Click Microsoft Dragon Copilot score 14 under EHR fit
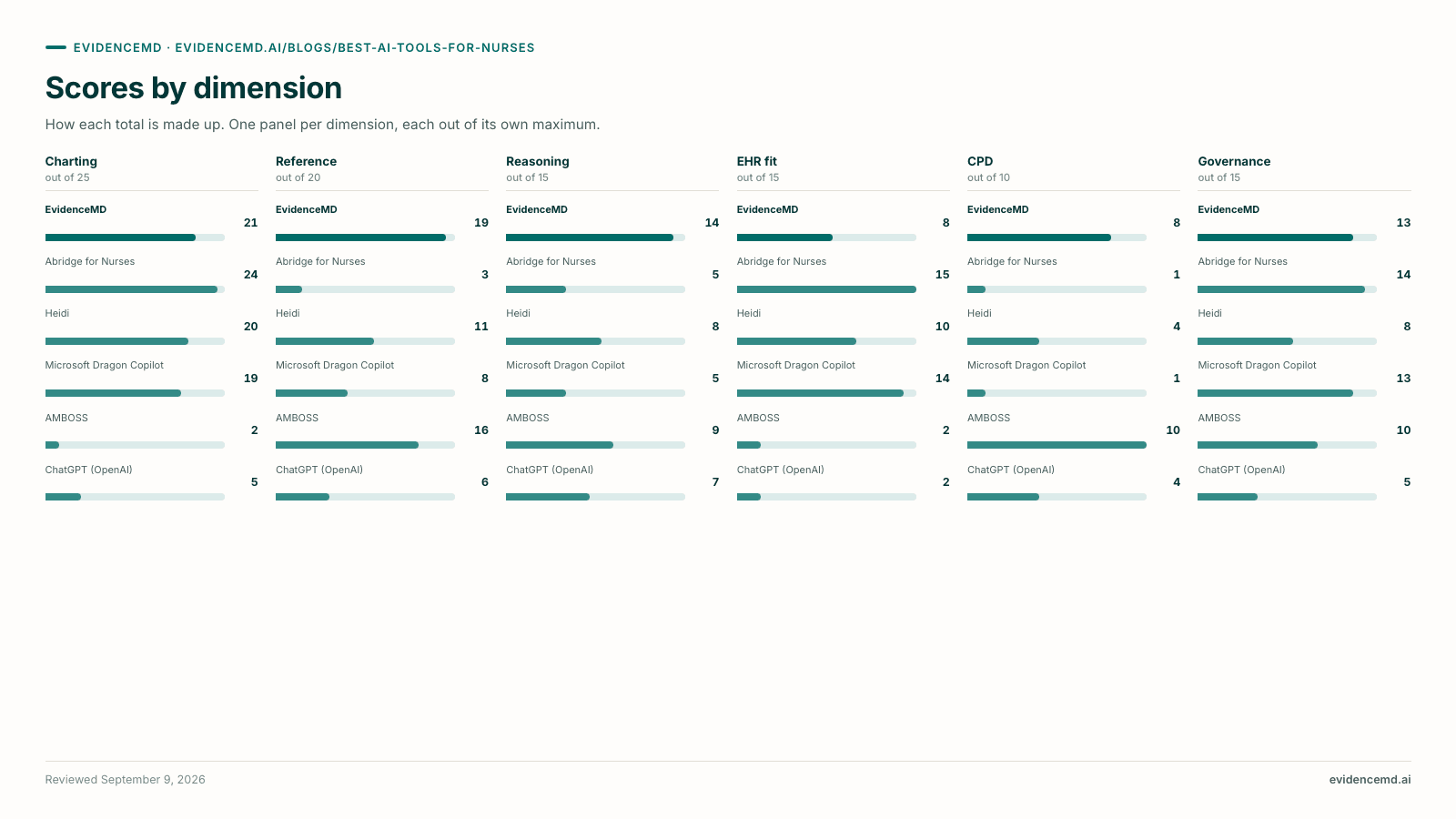Image resolution: width=1456 pixels, height=819 pixels. [x=943, y=378]
